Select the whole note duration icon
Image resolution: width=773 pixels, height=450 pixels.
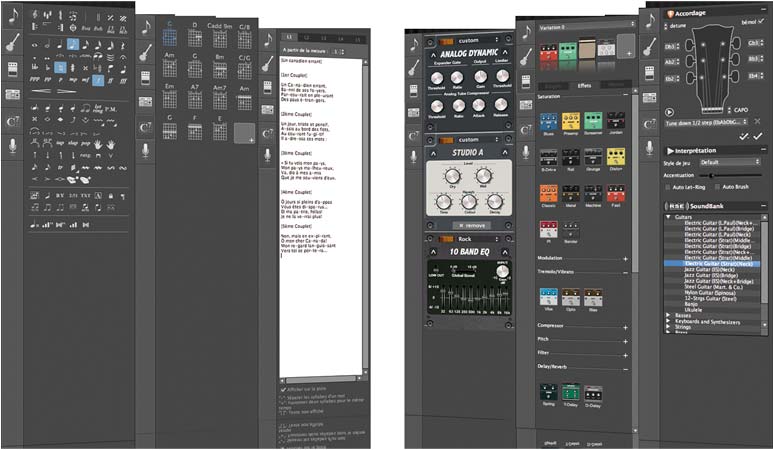[35, 45]
